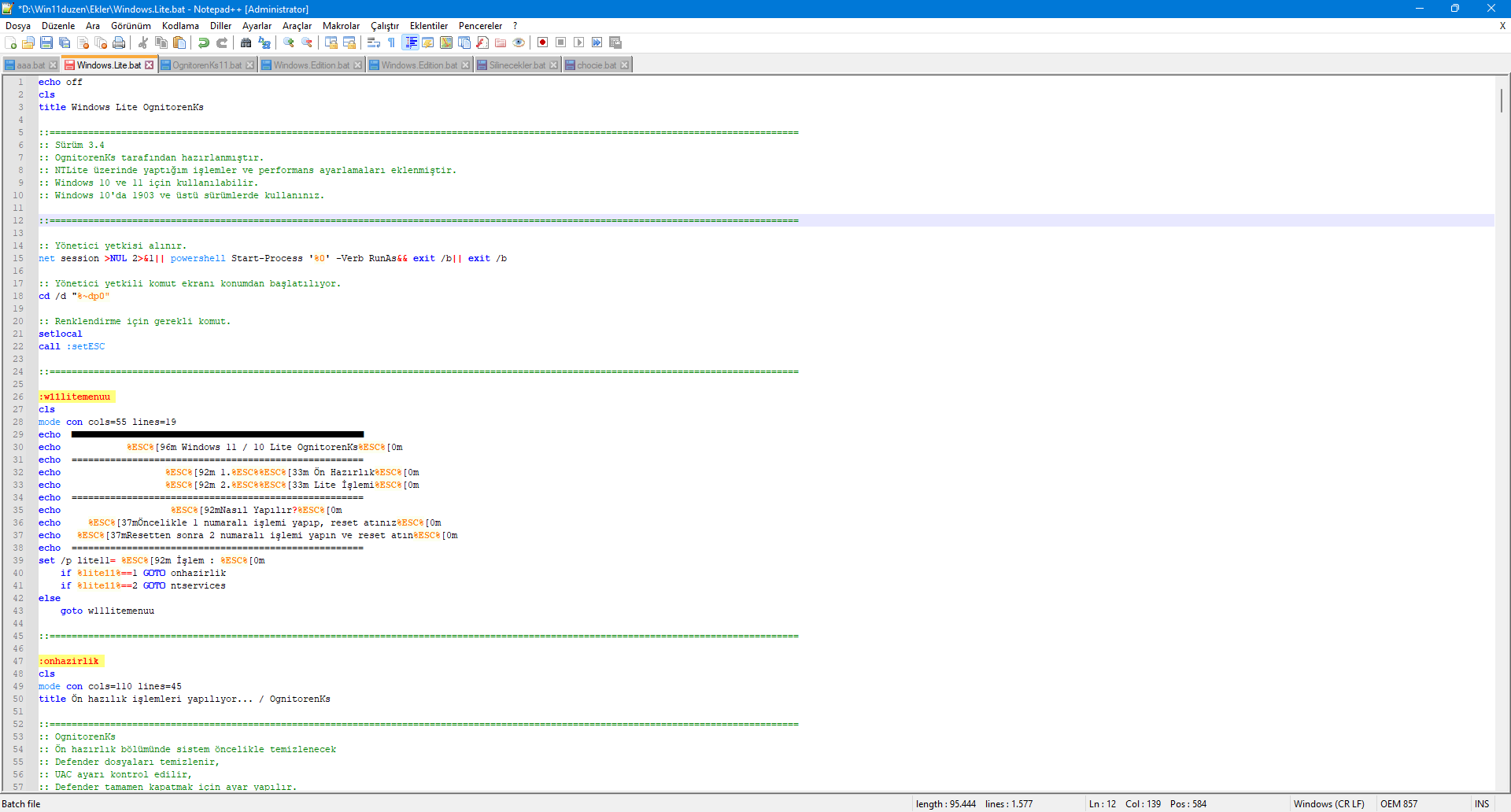Open a file using folder icon
The image size is (1511, 812).
point(29,42)
